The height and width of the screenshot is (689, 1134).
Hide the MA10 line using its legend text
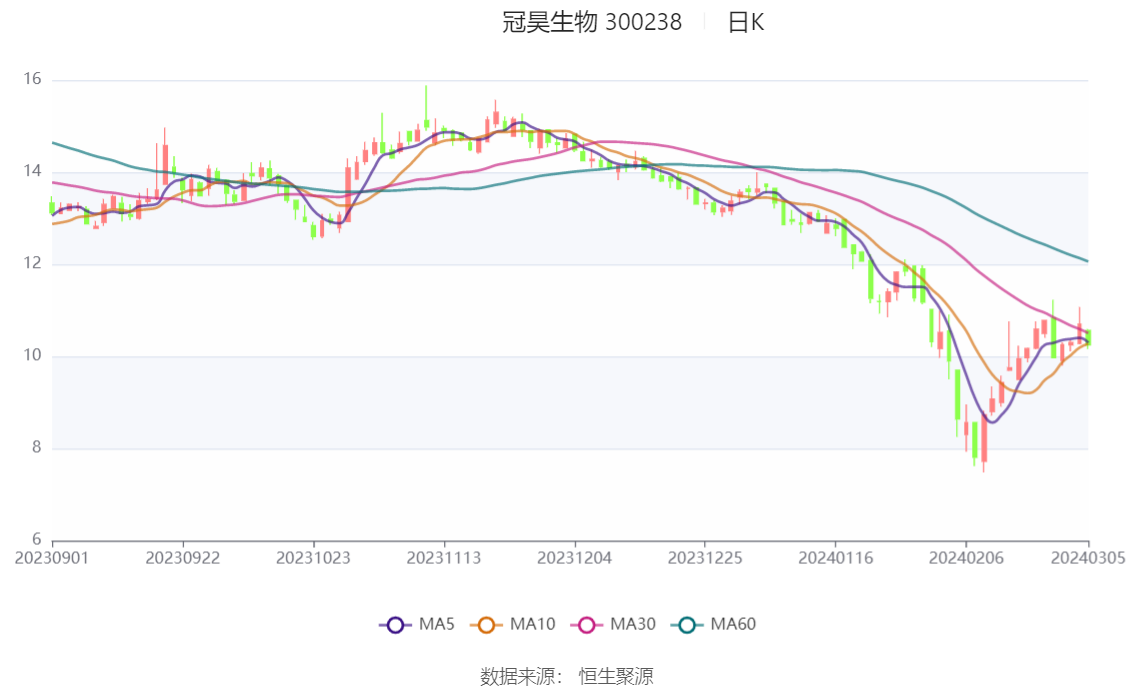click(532, 625)
